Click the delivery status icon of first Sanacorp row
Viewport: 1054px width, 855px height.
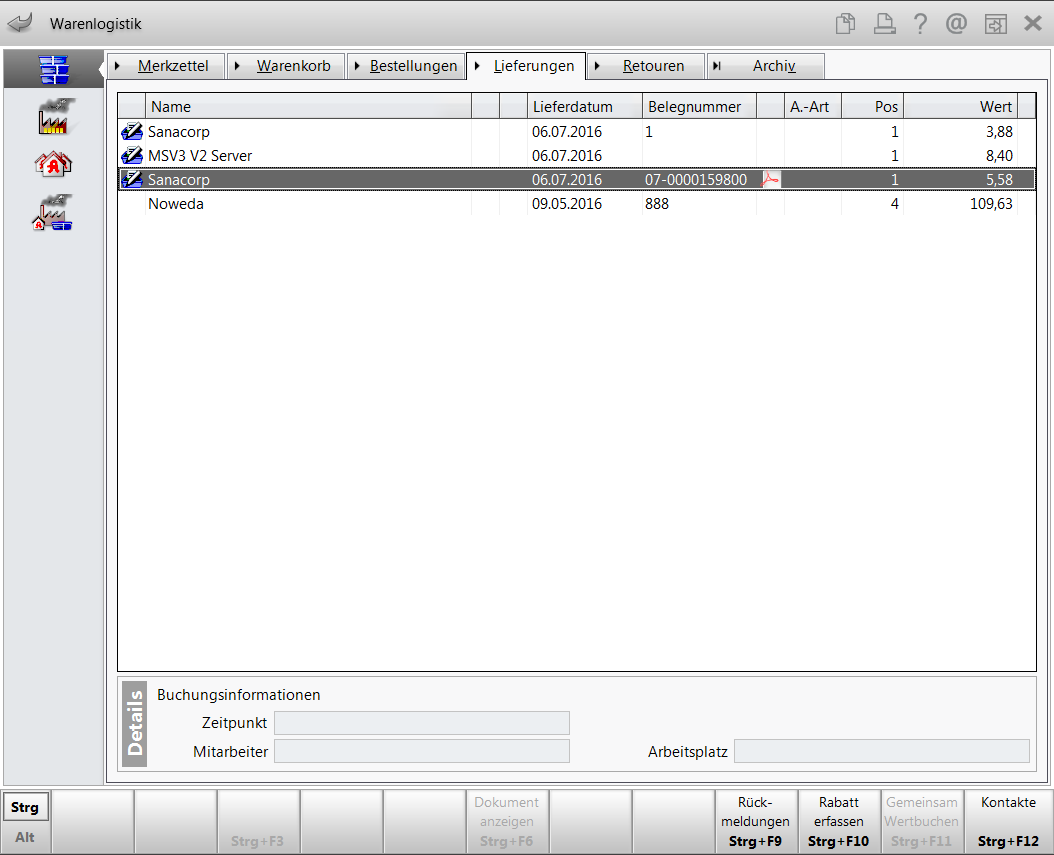pyautogui.click(x=132, y=131)
